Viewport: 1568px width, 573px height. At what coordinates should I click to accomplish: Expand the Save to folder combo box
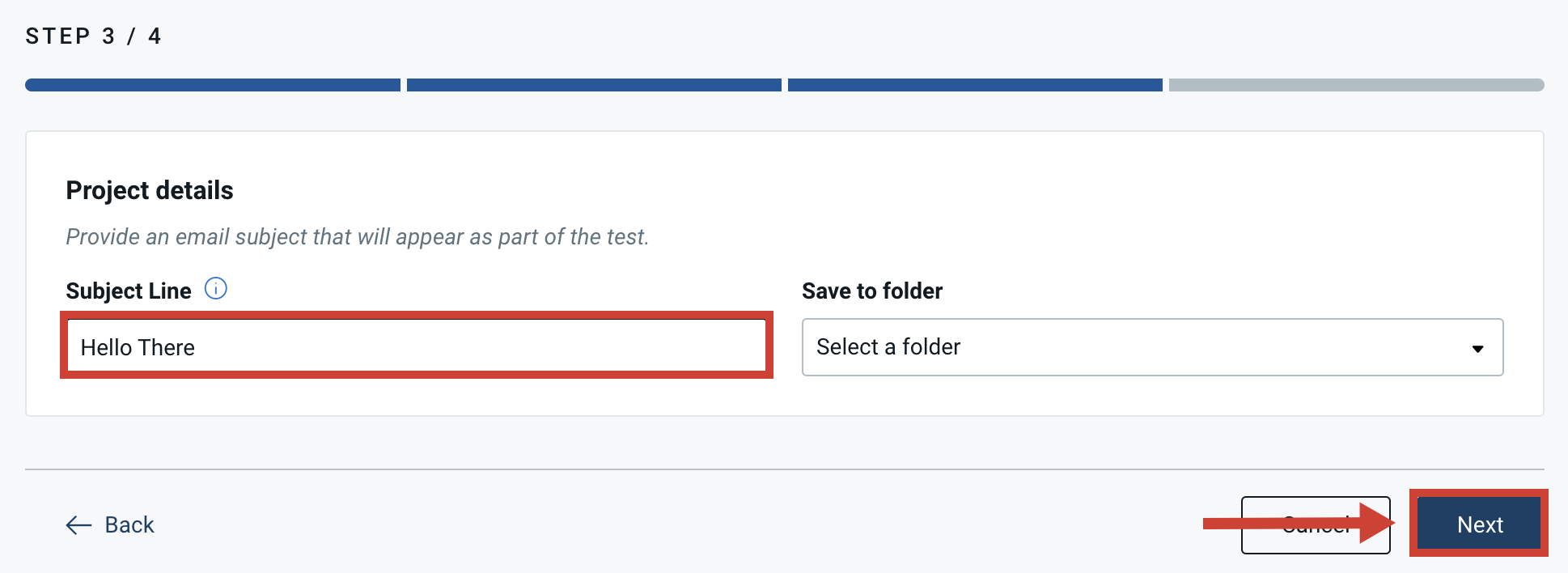pyautogui.click(x=1152, y=347)
